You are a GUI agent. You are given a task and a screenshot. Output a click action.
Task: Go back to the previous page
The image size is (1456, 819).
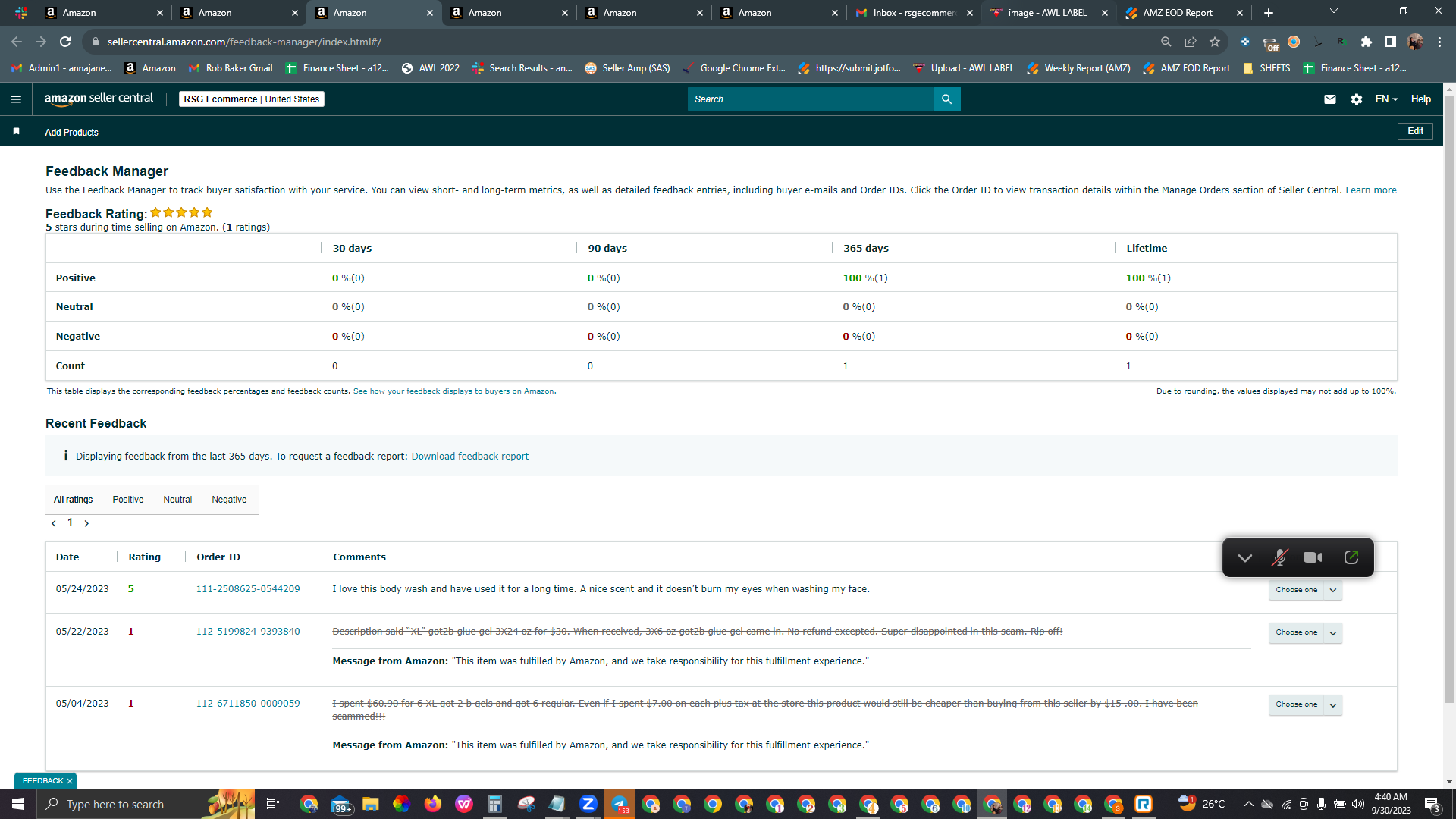click(17, 42)
